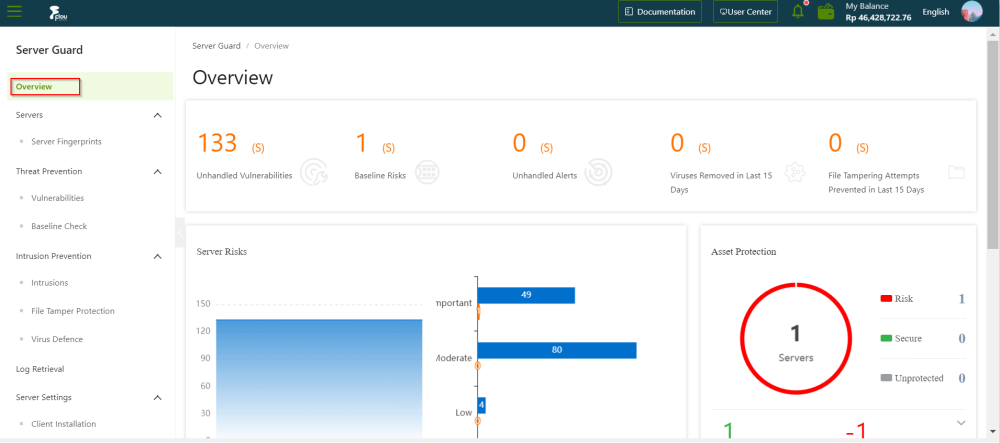Image resolution: width=1000 pixels, height=443 pixels.
Task: Collapse the Intrusion Prevention chevron
Action: point(158,256)
